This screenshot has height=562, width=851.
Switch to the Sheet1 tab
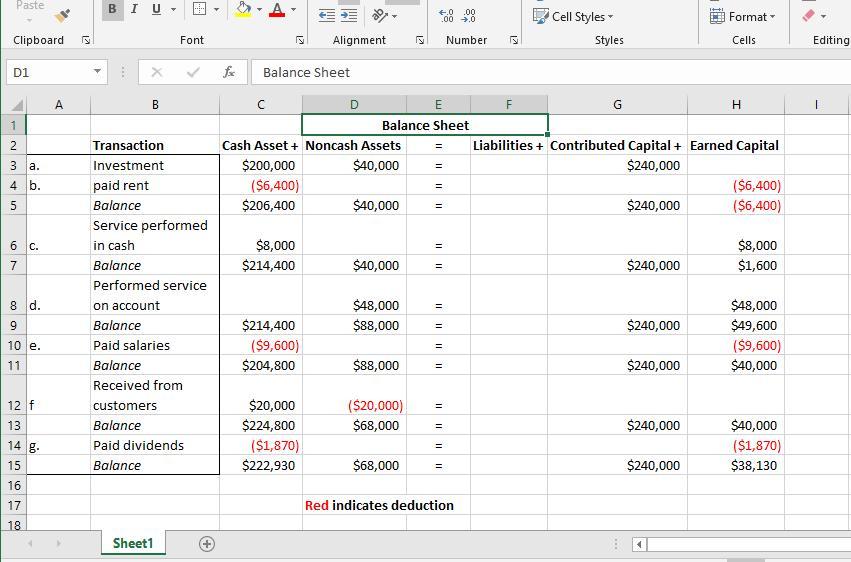(x=133, y=543)
